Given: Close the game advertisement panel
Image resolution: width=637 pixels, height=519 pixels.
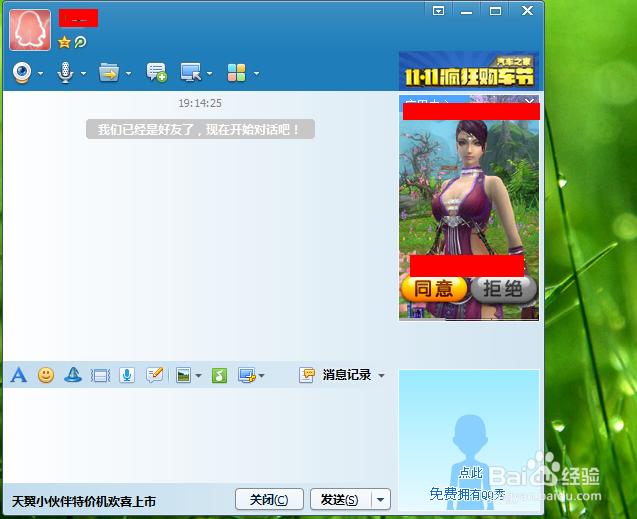Looking at the screenshot, I should click(x=530, y=101).
